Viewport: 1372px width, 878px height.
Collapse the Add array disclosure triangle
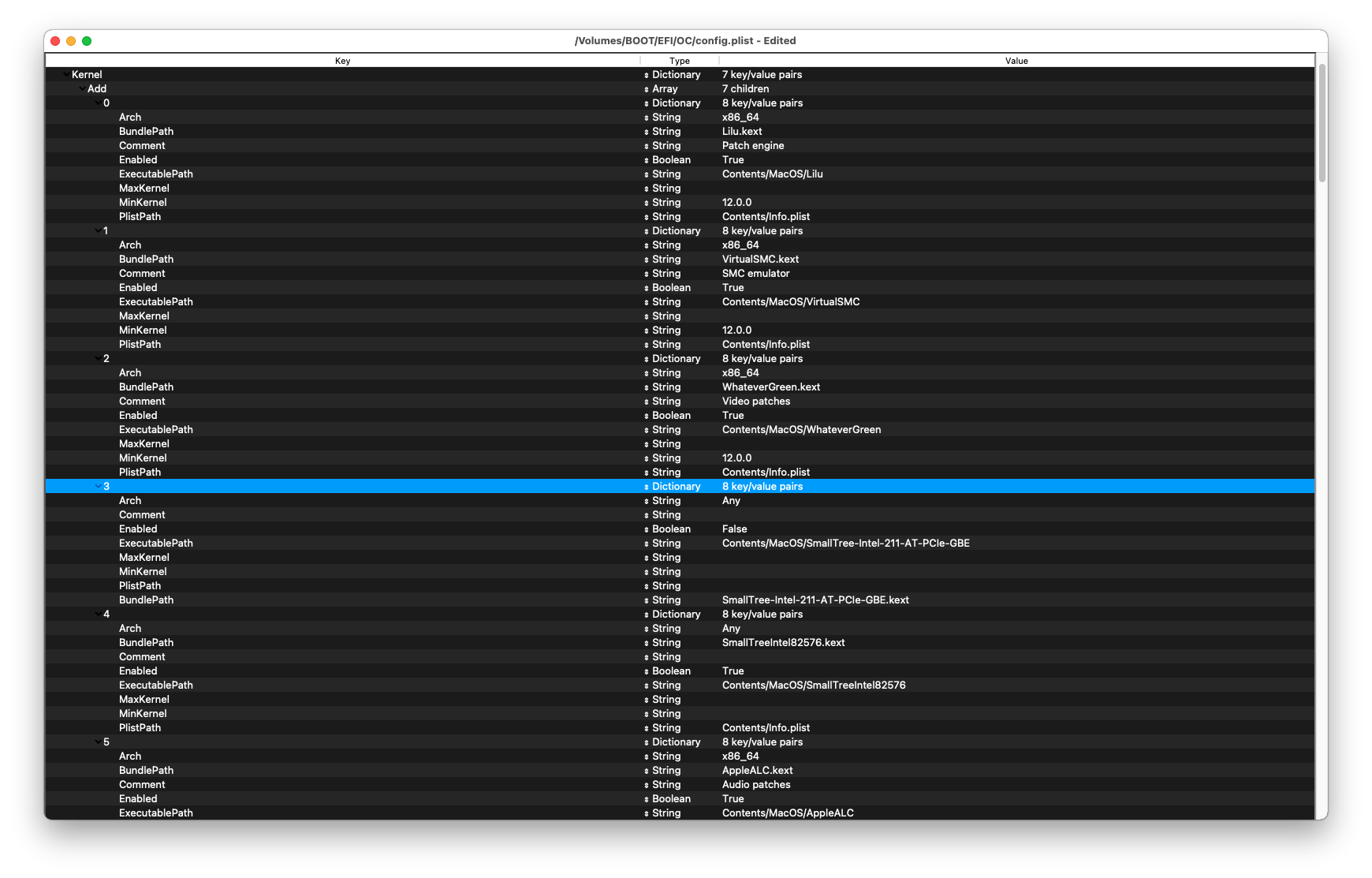pyautogui.click(x=82, y=89)
